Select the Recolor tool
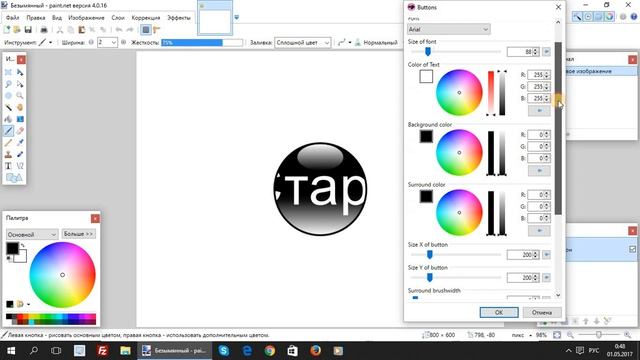 [x=20, y=154]
